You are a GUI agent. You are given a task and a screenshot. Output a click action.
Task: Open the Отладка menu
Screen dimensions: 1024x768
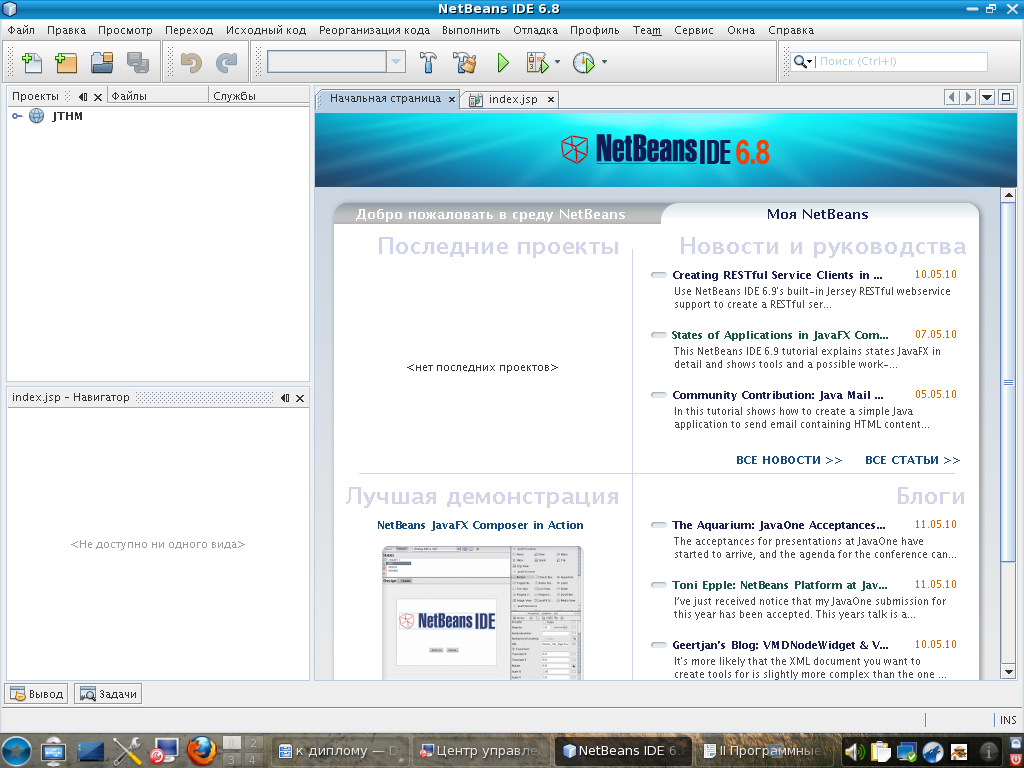(535, 30)
